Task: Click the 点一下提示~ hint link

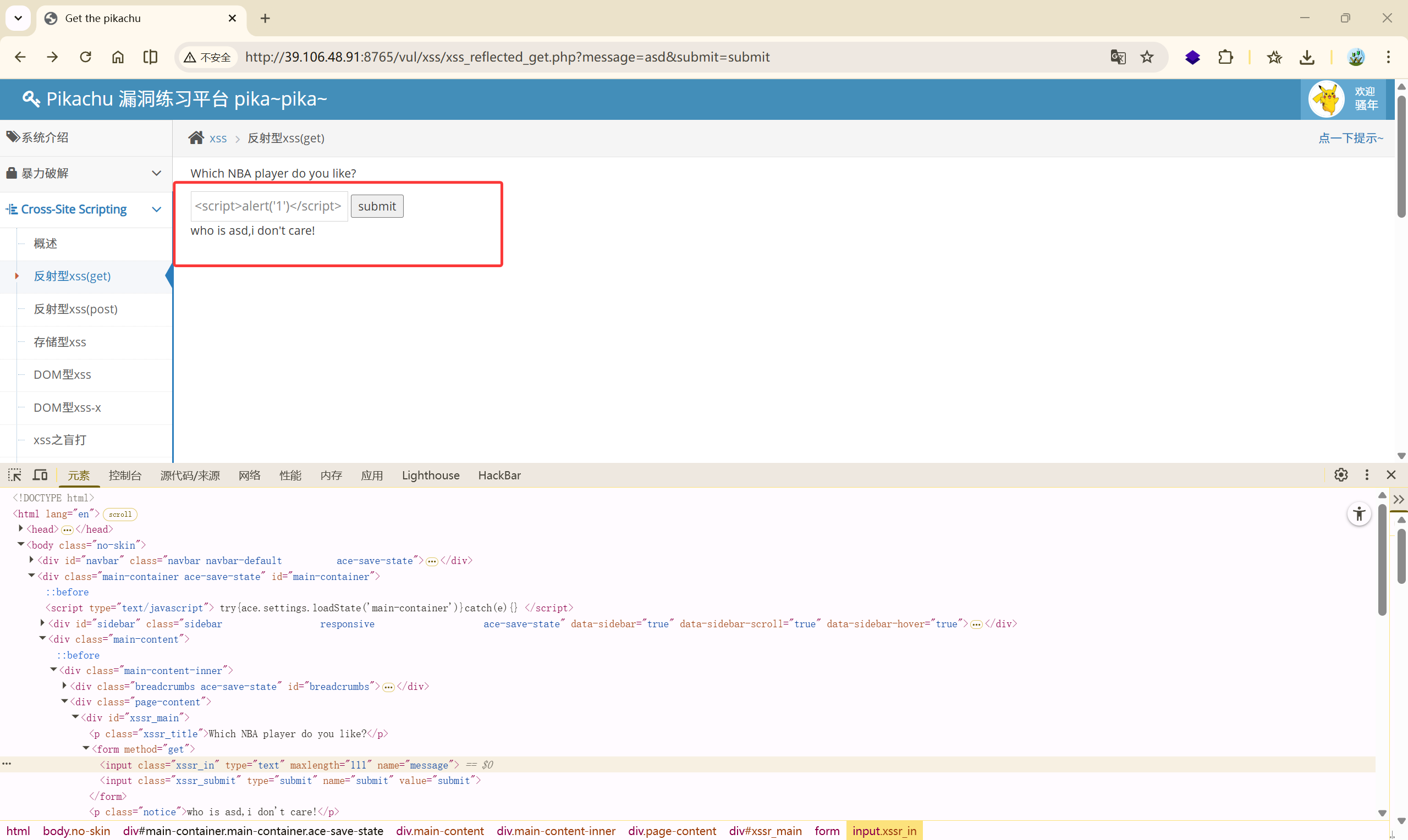Action: click(1350, 138)
